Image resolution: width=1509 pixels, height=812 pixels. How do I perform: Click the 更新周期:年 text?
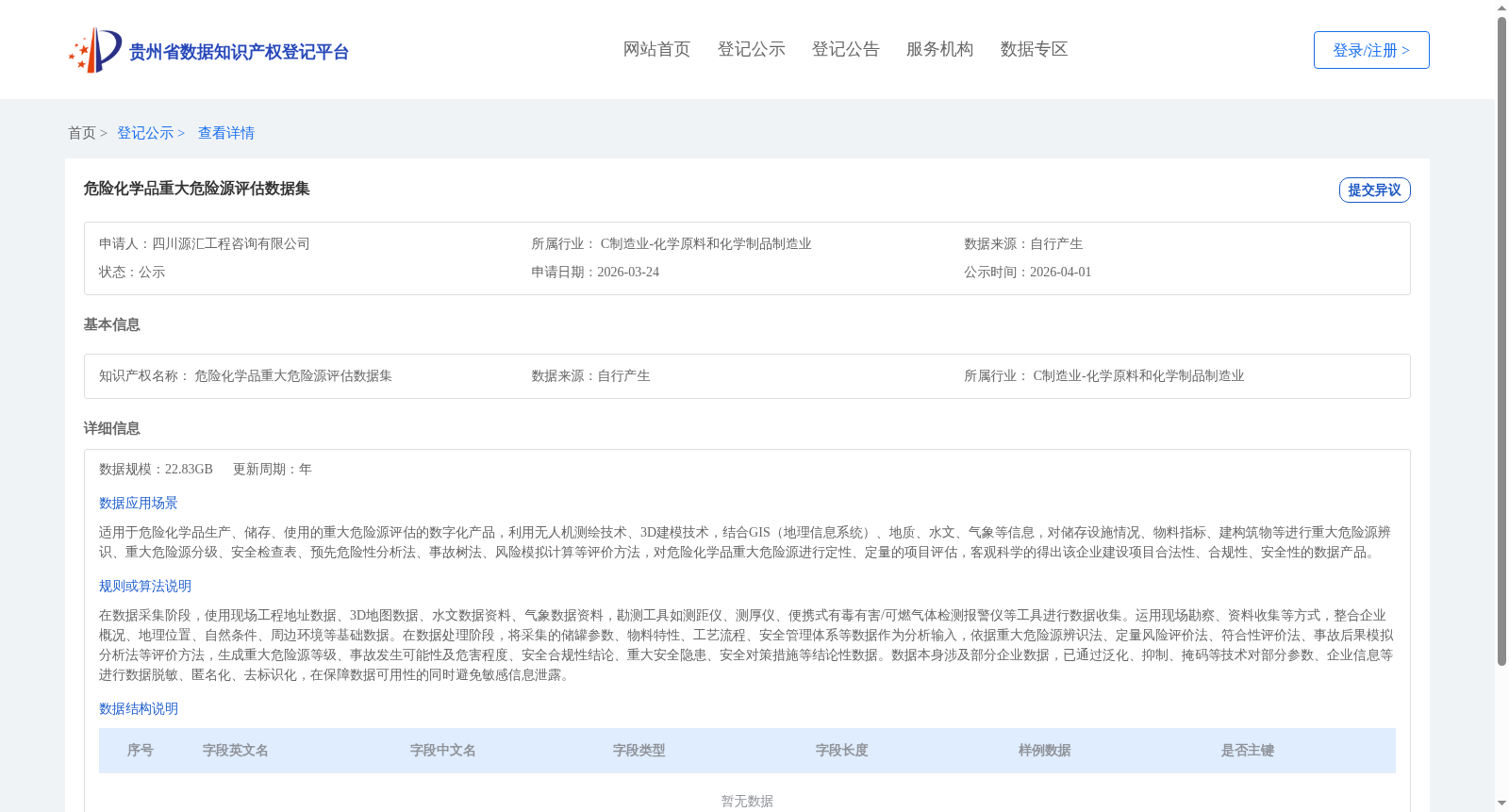click(273, 469)
